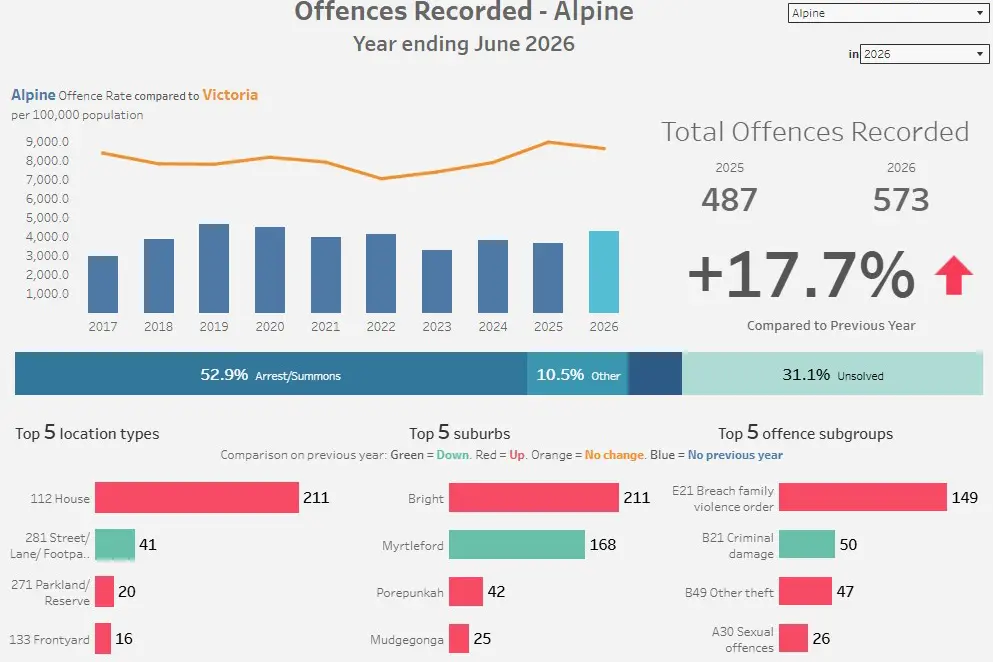Viewport: 993px width, 662px height.
Task: Click the value 41 beside Street/Lane
Action: click(x=148, y=544)
